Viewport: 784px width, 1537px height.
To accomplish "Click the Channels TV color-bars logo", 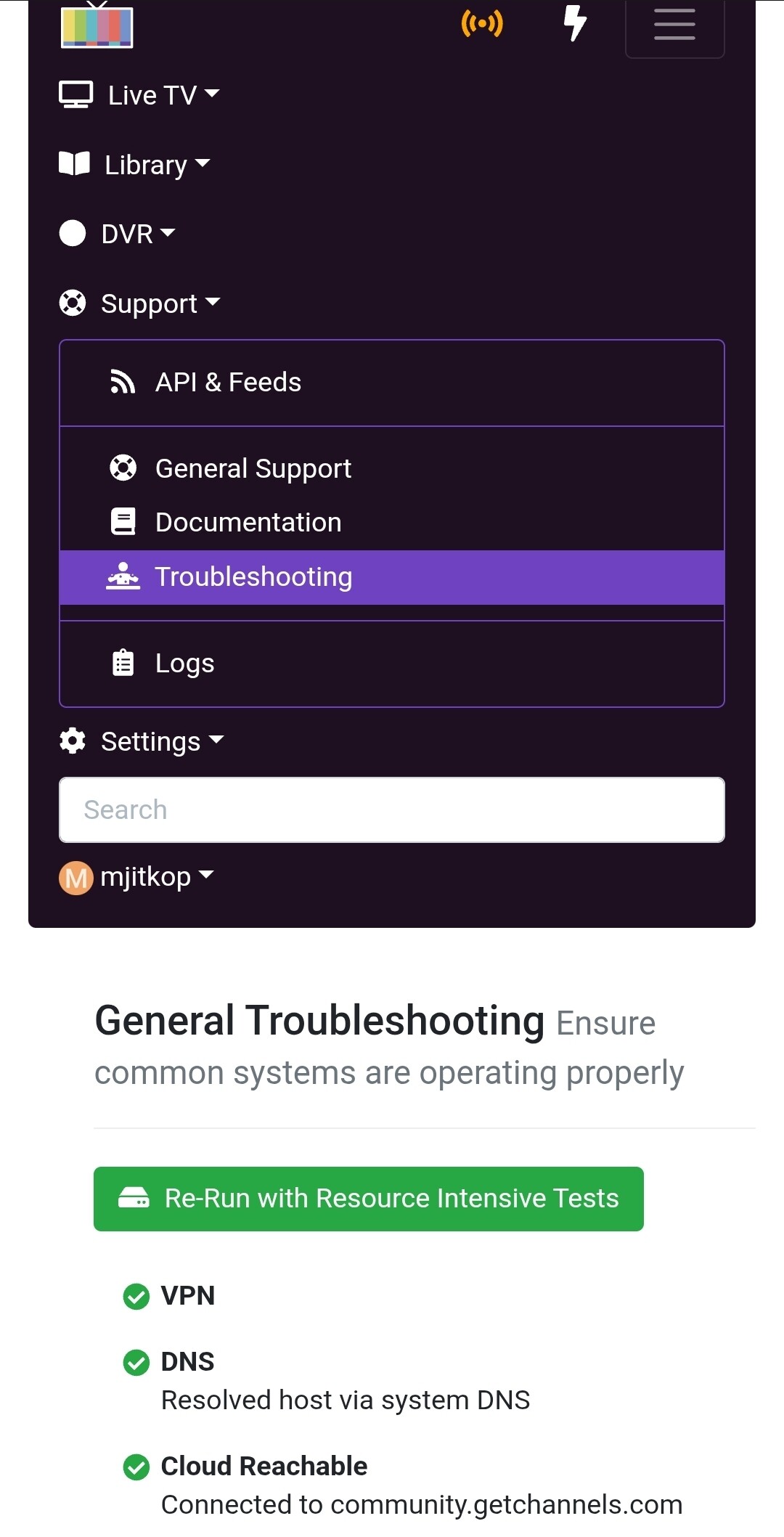I will [x=97, y=25].
